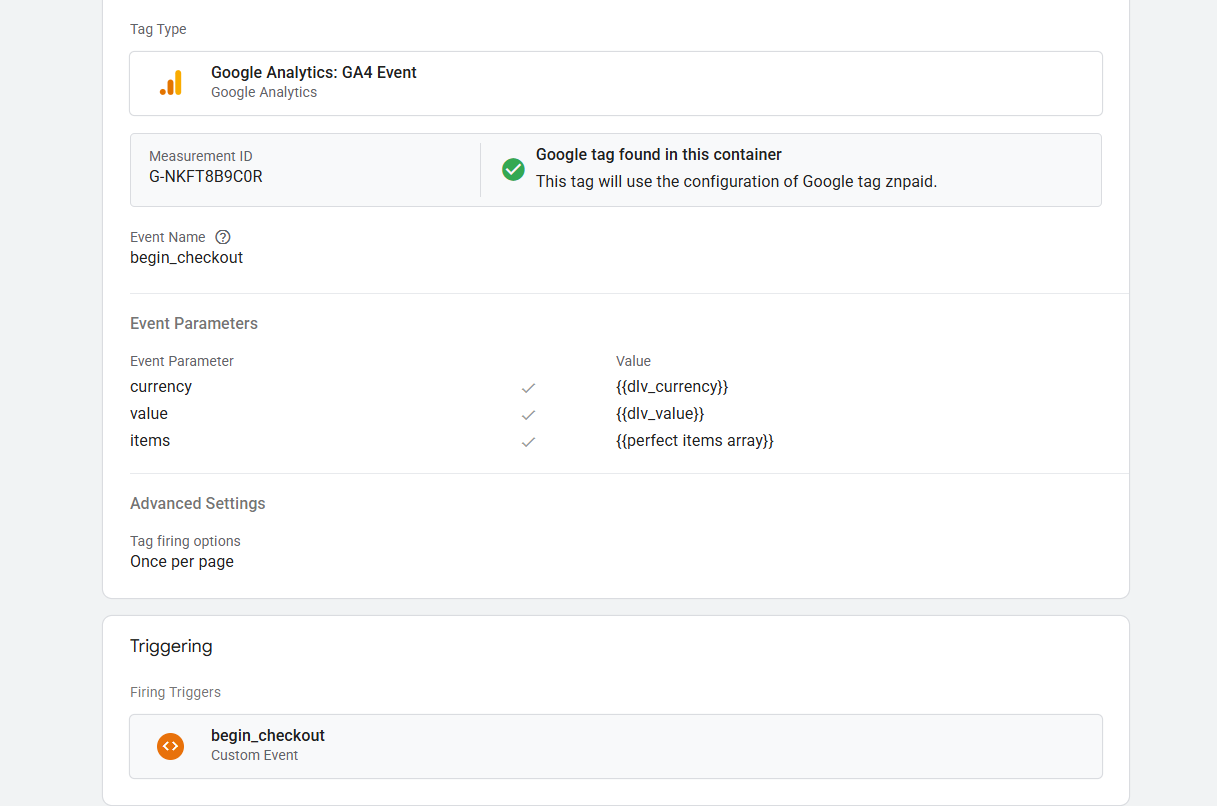Click the items event parameter name

point(150,441)
